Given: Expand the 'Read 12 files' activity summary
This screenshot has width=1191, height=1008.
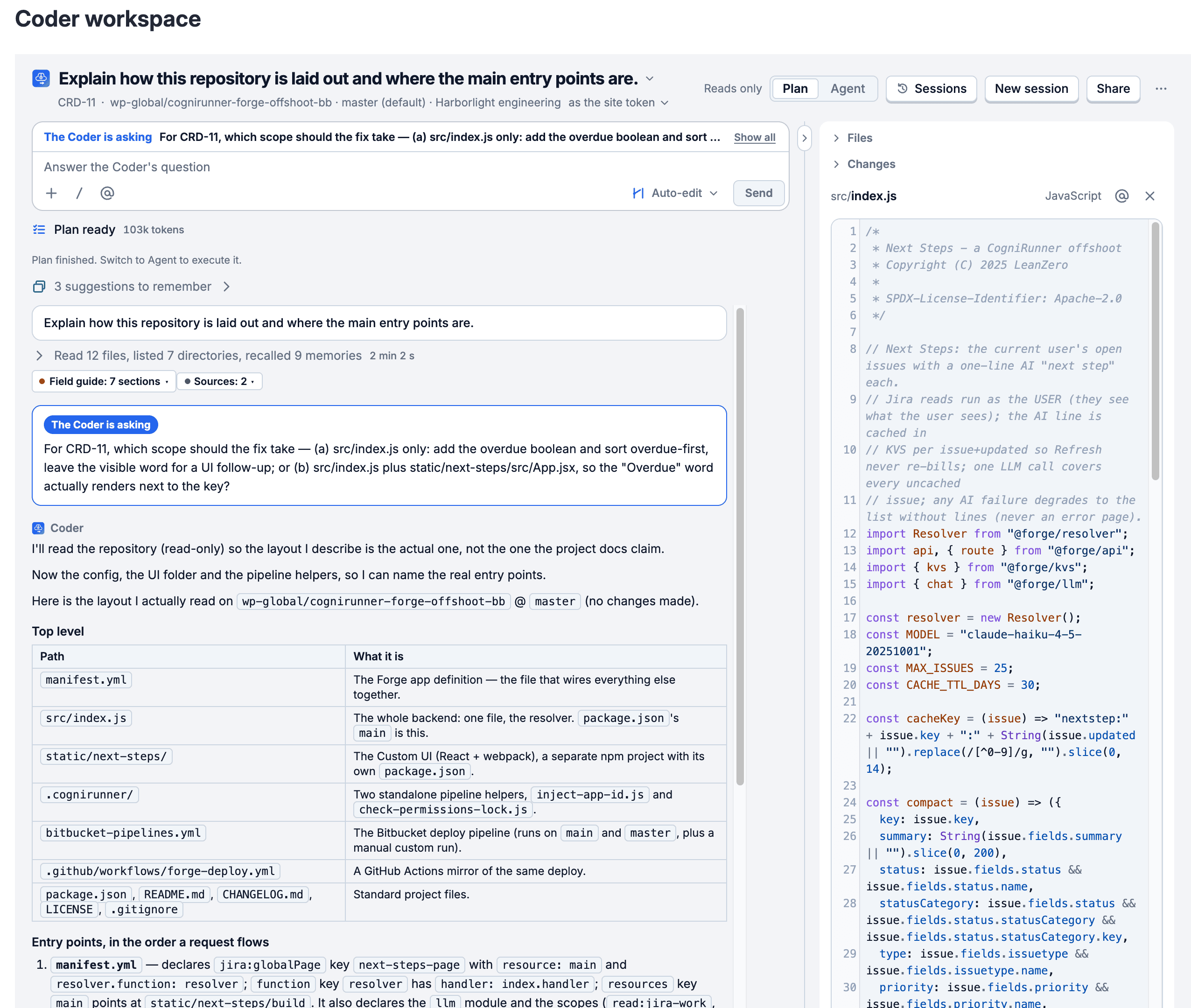Looking at the screenshot, I should (224, 356).
